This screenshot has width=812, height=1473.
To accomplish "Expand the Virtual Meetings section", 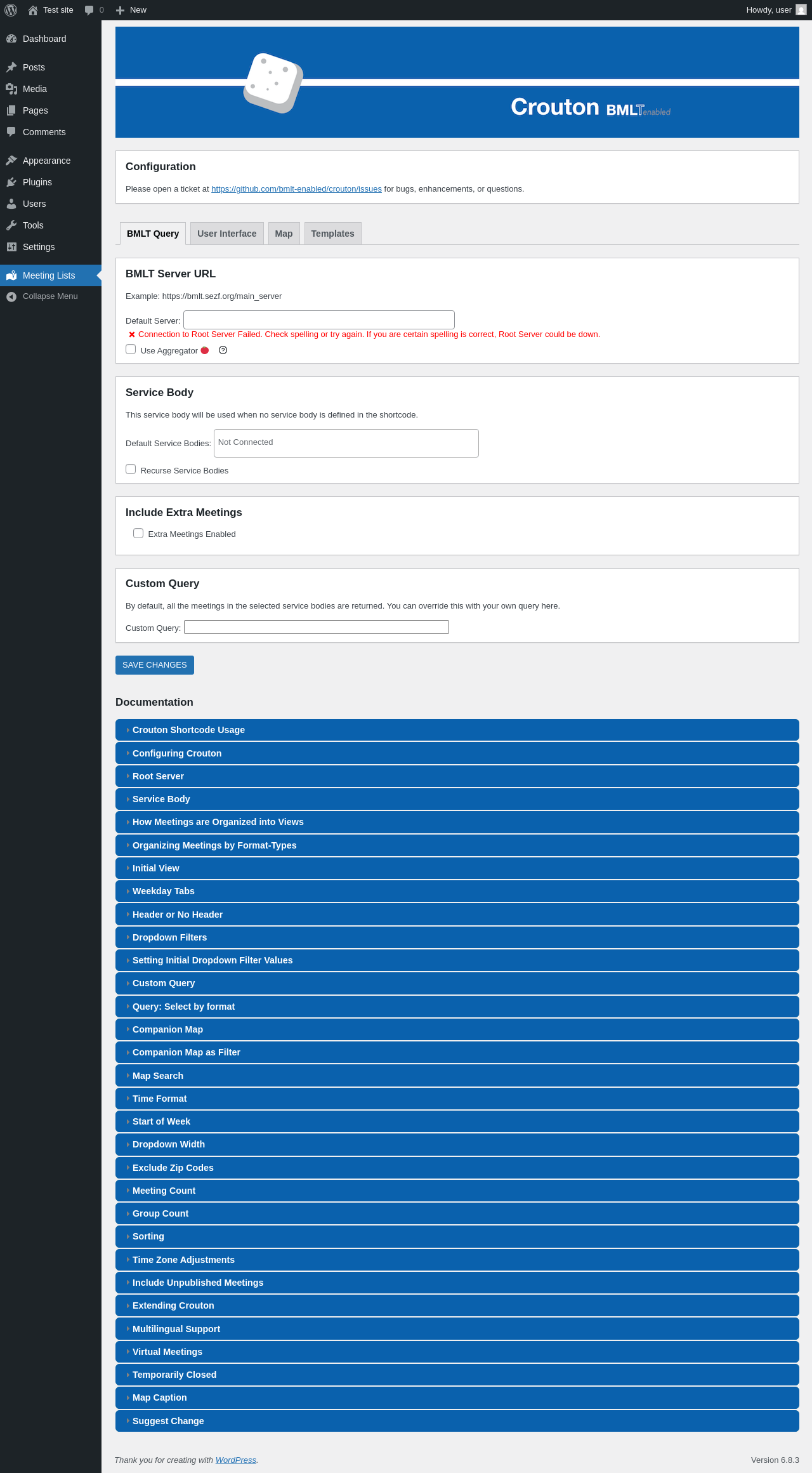I will (x=457, y=1352).
